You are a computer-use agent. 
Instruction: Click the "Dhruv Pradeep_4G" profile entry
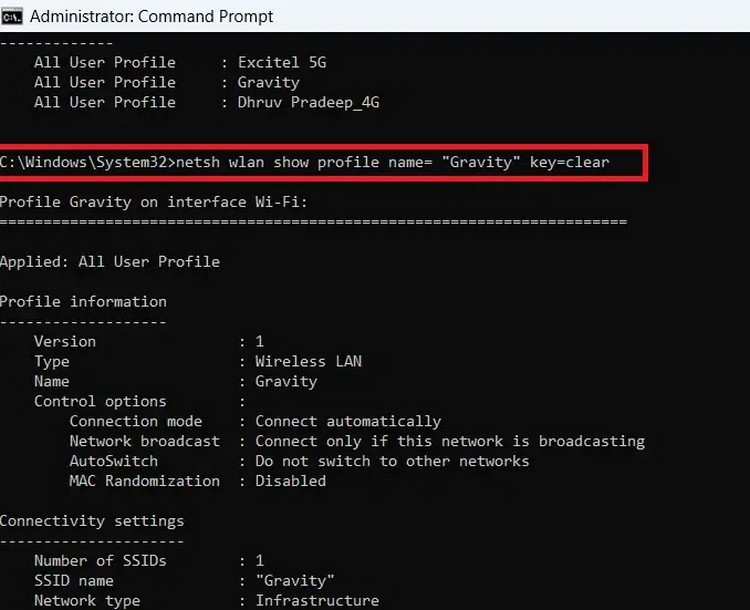click(x=307, y=102)
